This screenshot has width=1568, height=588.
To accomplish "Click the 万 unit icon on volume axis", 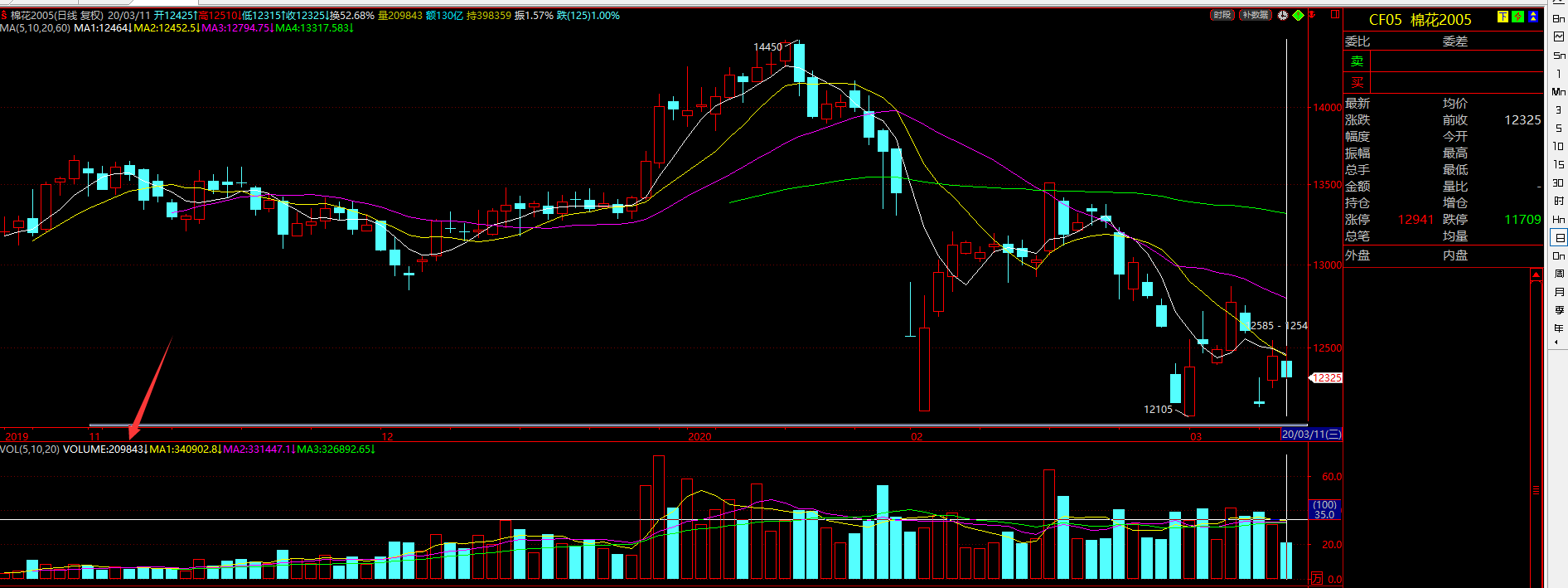I will (x=1316, y=579).
